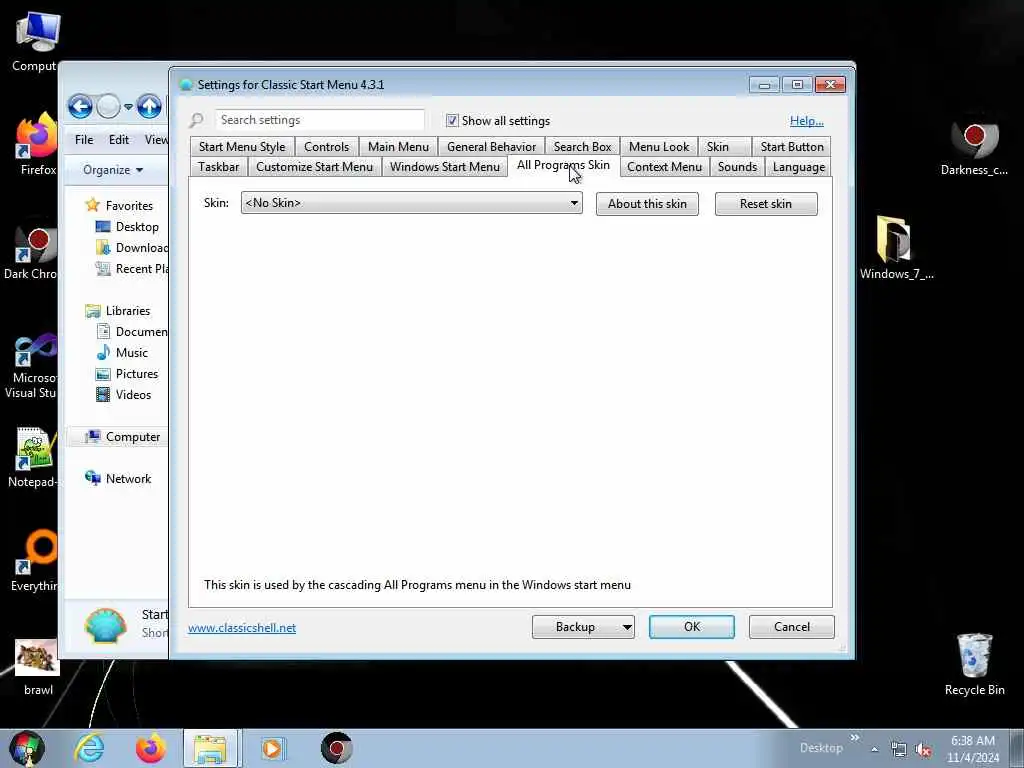This screenshot has width=1024, height=768.
Task: Open the Menu Look tab
Action: pos(659,147)
